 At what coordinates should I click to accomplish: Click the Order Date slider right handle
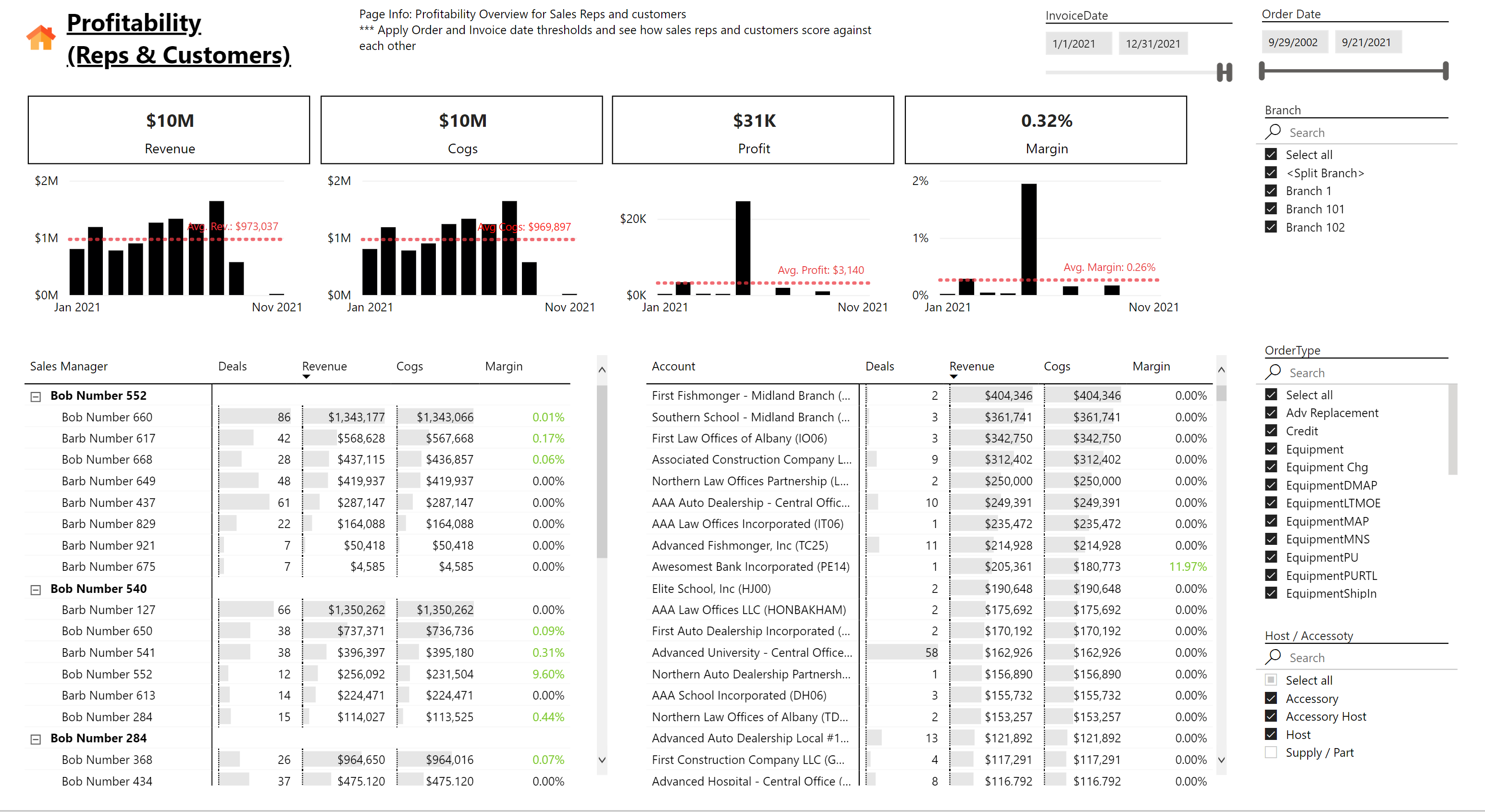[1445, 71]
